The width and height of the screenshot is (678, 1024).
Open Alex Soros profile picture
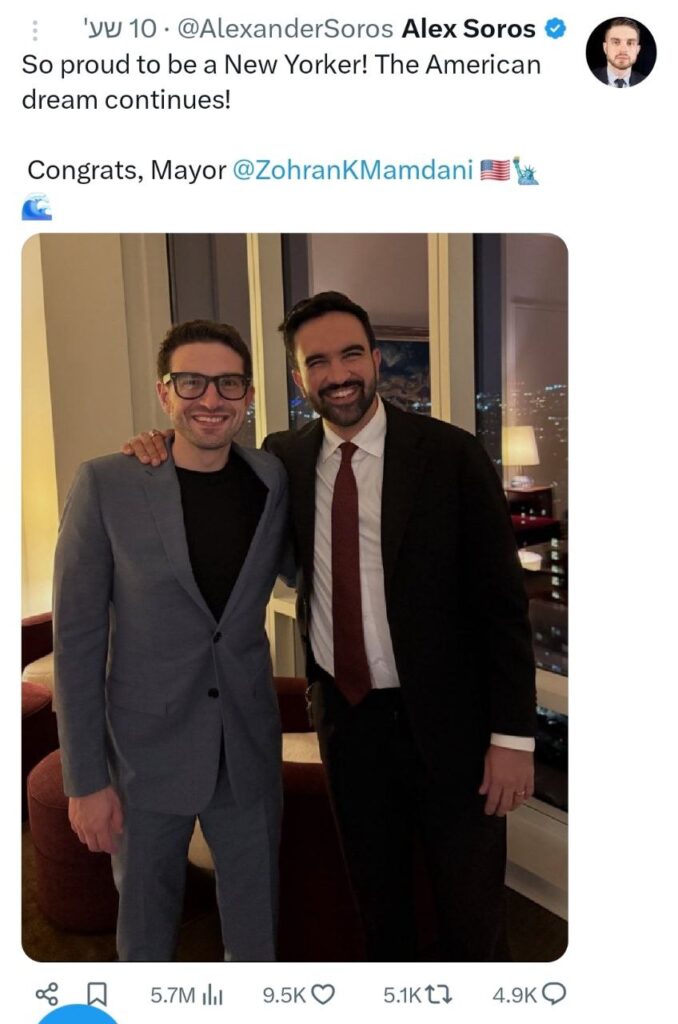pos(620,53)
